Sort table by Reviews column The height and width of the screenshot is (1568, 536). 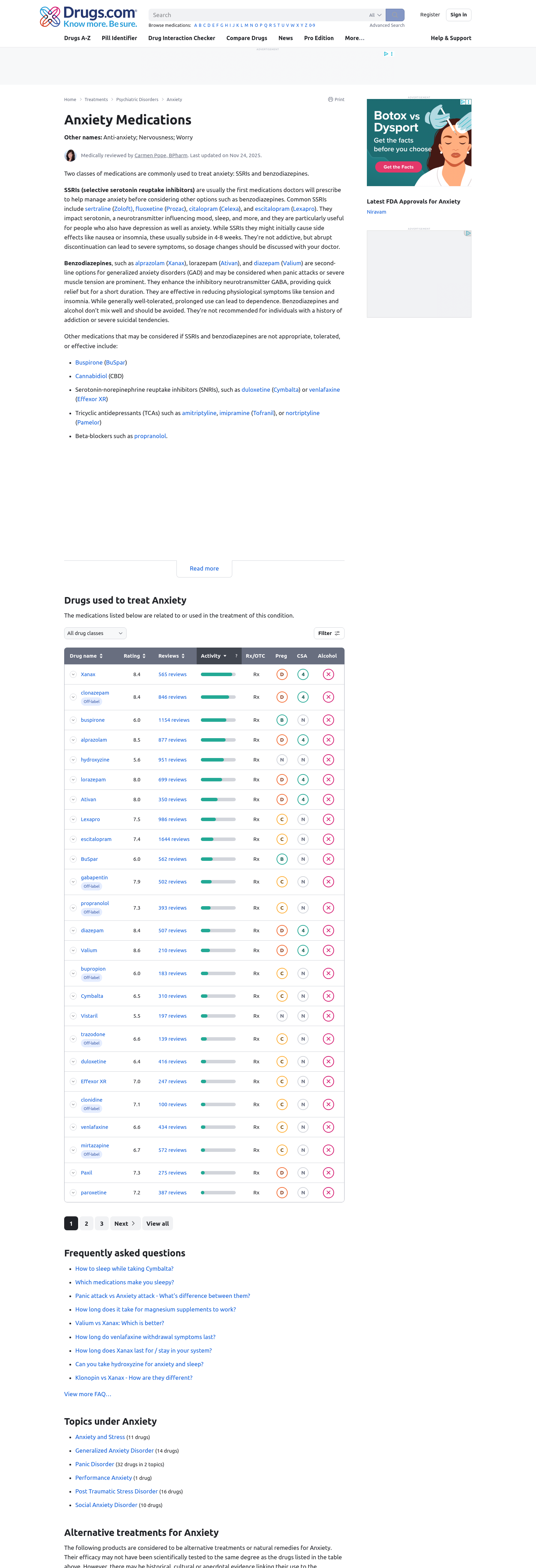tap(171, 656)
